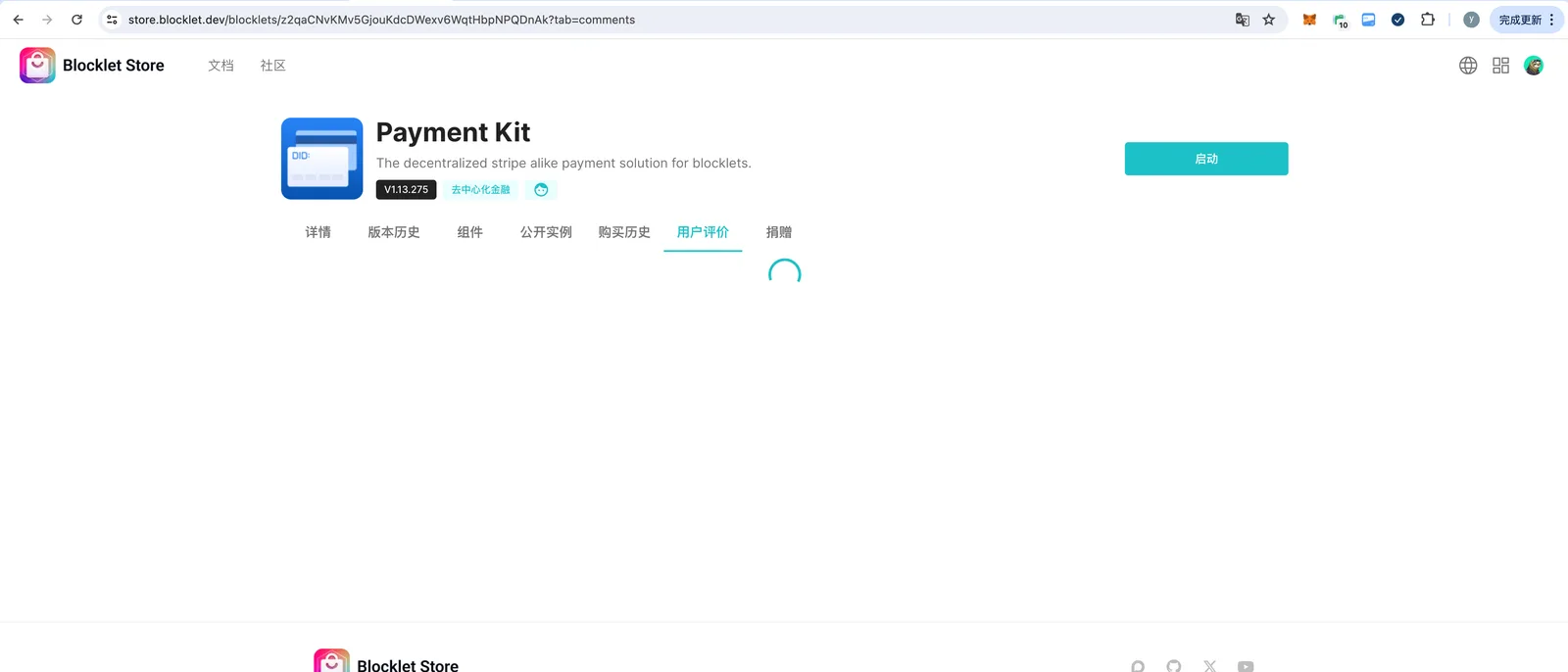Viewport: 1568px width, 672px height.
Task: Click the footer GitHub icon
Action: (x=1174, y=666)
